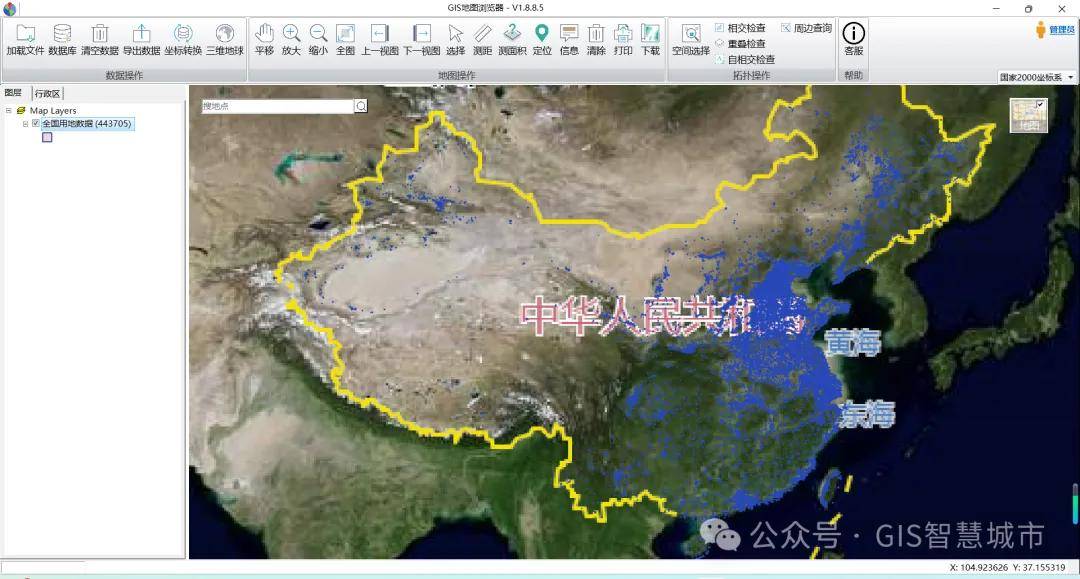Select the 测距 distance measuring tool
1080x579 pixels.
(482, 39)
